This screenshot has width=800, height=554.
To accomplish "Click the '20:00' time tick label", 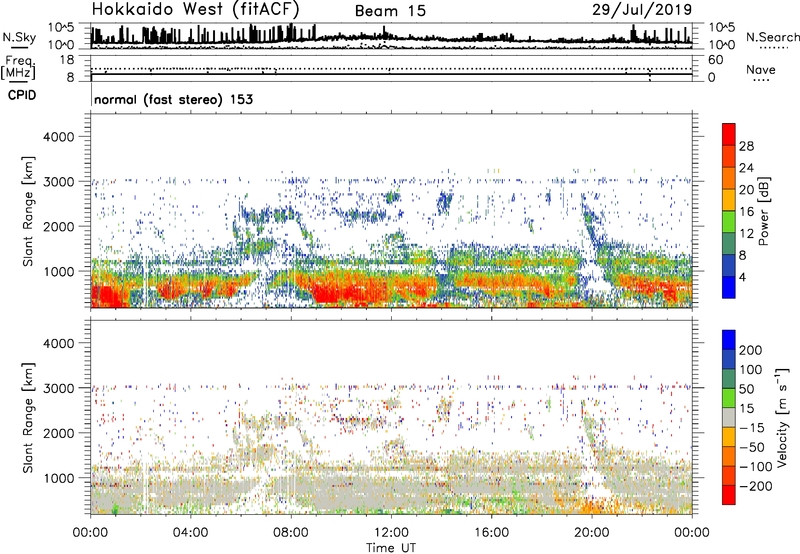I will point(591,533).
